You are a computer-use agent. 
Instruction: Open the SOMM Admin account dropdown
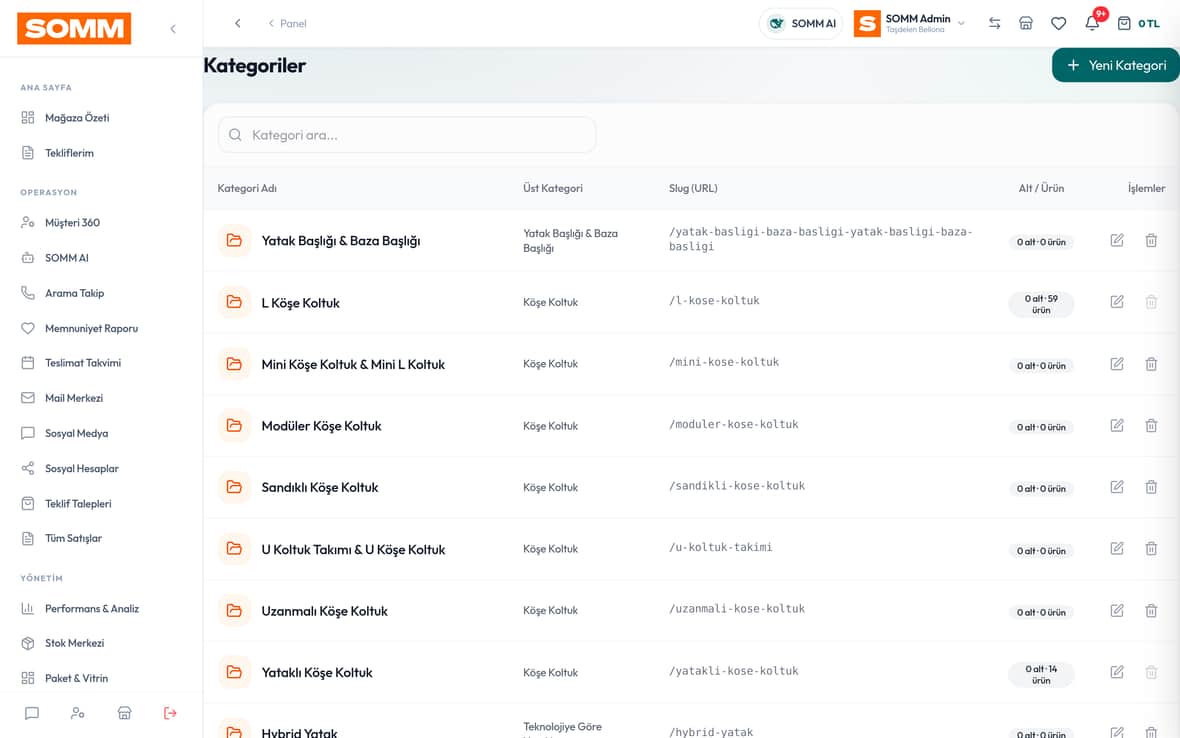pos(910,23)
